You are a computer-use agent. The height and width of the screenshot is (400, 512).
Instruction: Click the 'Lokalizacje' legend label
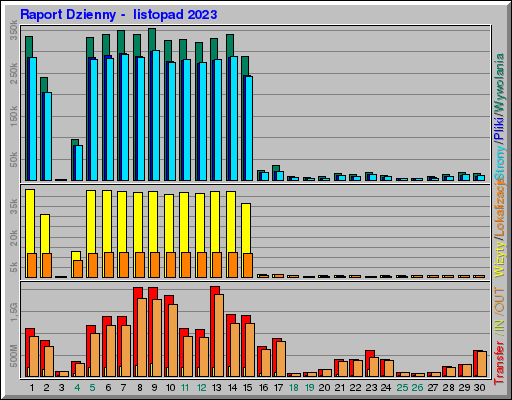pyautogui.click(x=499, y=208)
